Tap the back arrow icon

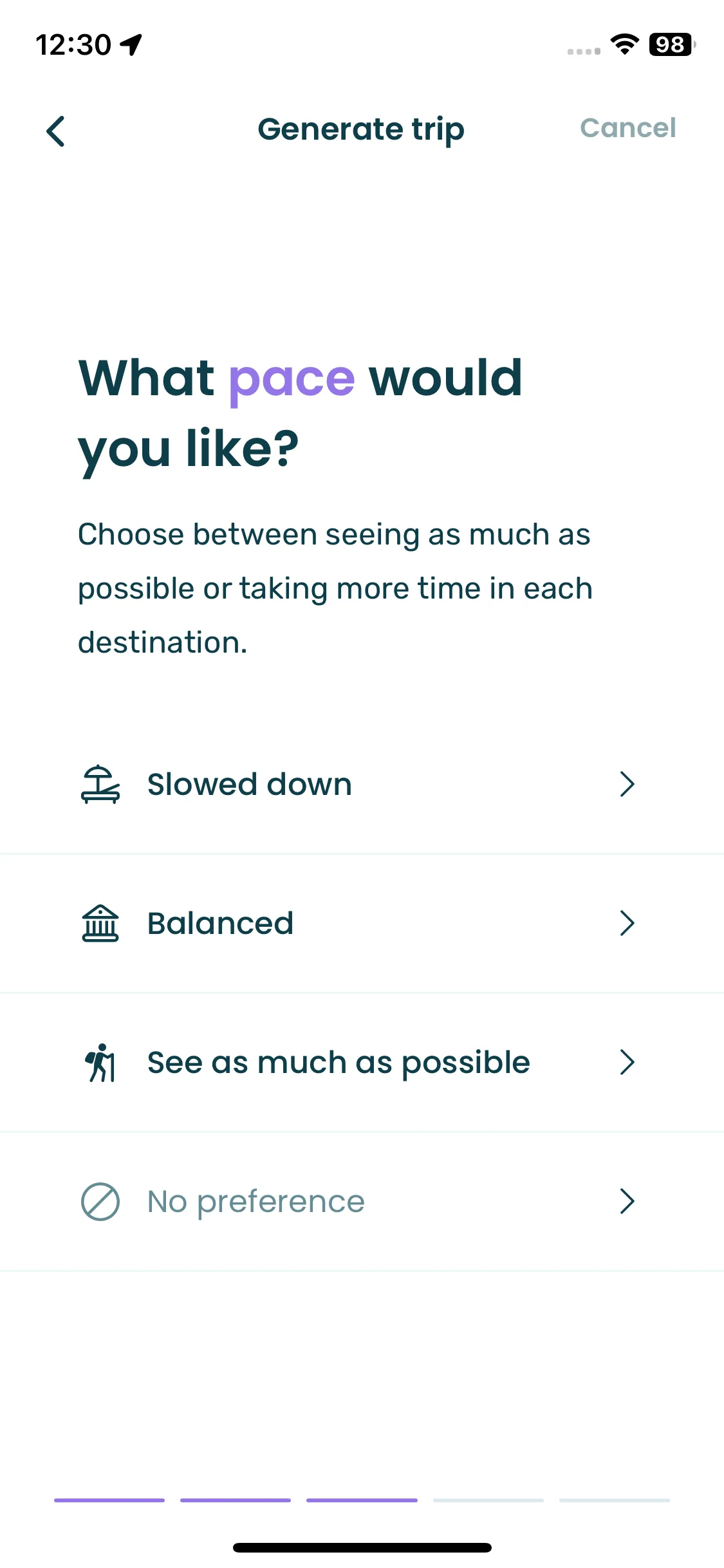[56, 131]
